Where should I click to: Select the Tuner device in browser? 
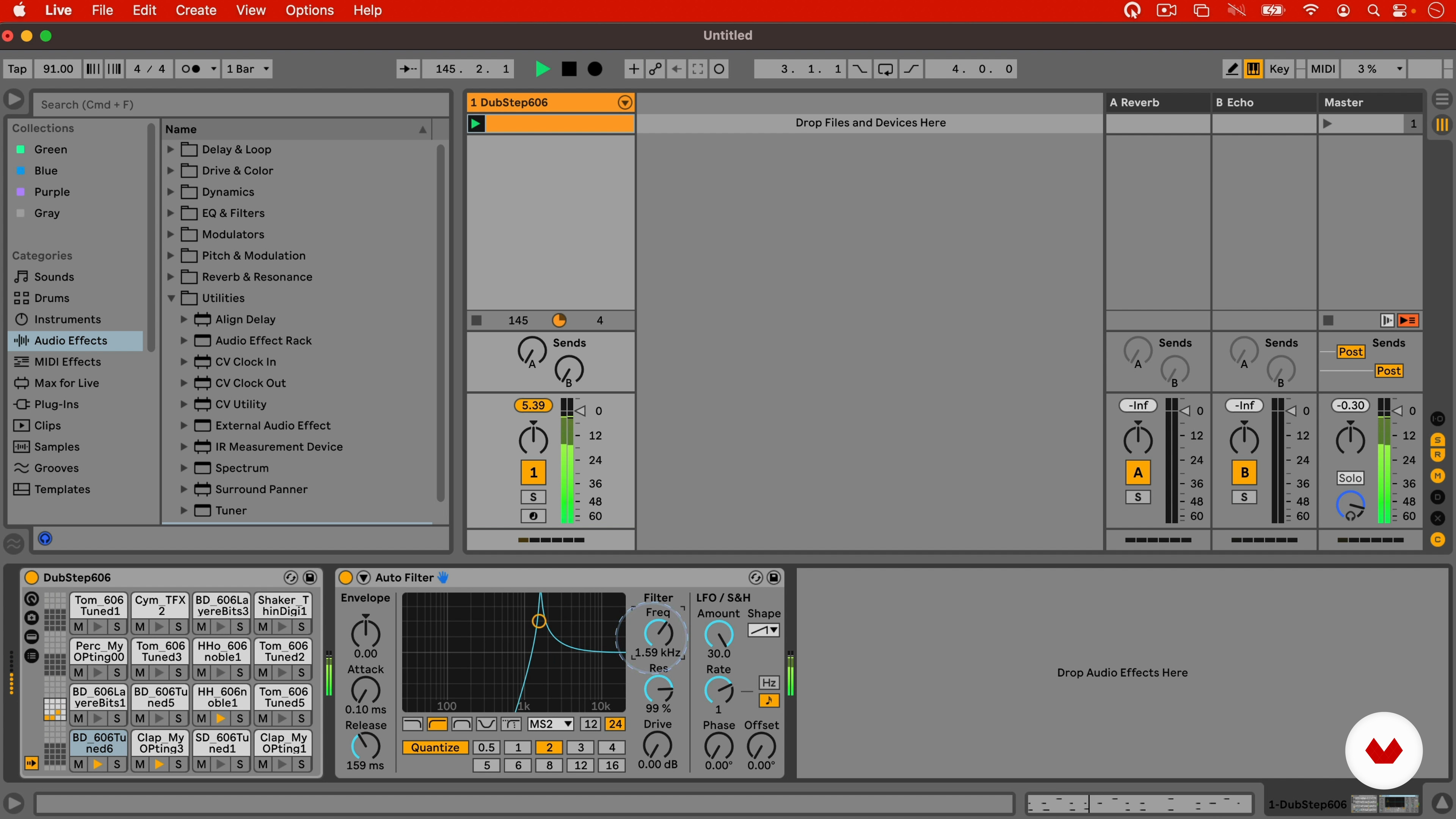(231, 510)
